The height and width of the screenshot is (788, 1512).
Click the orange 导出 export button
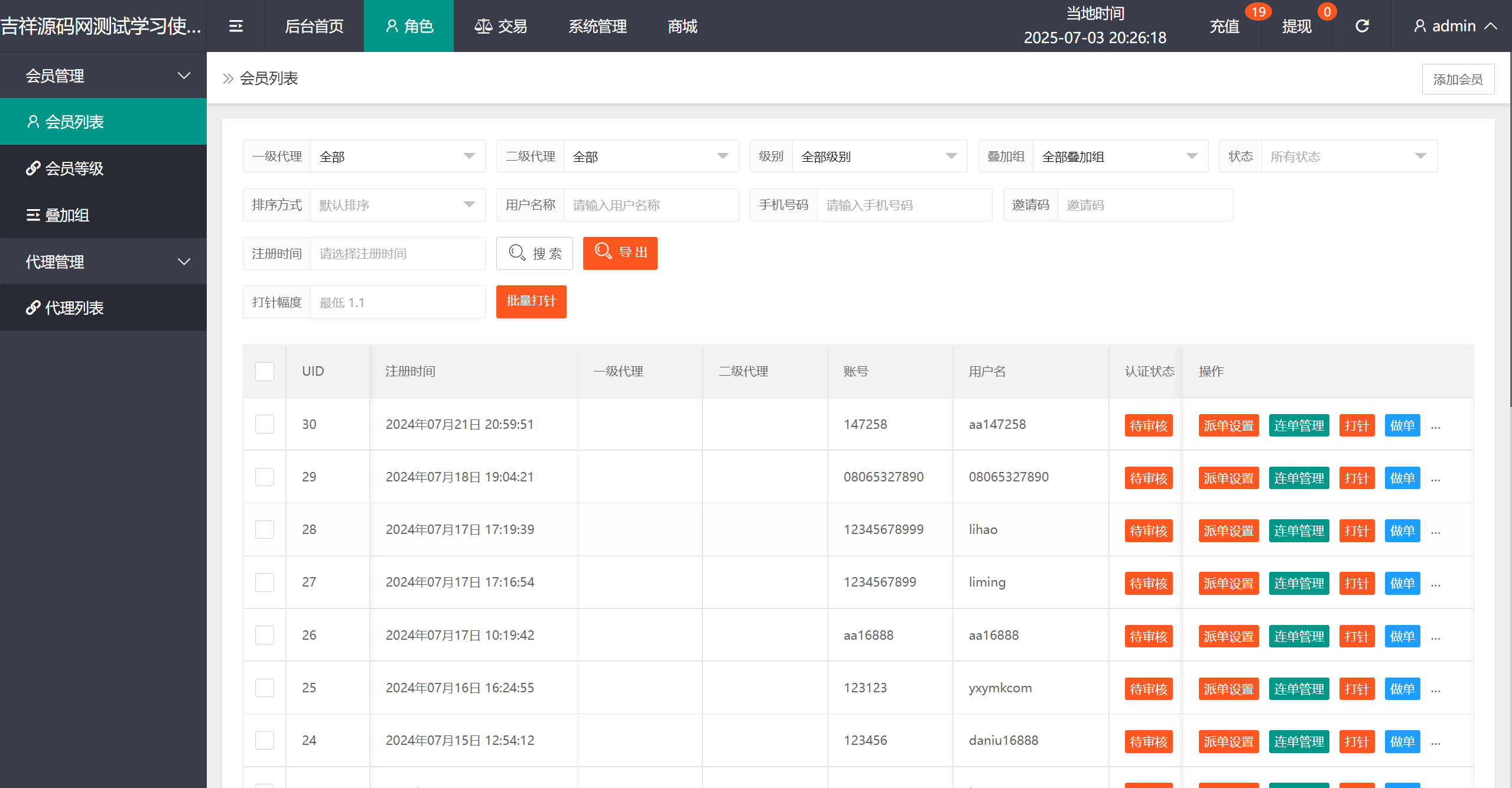[x=620, y=253]
